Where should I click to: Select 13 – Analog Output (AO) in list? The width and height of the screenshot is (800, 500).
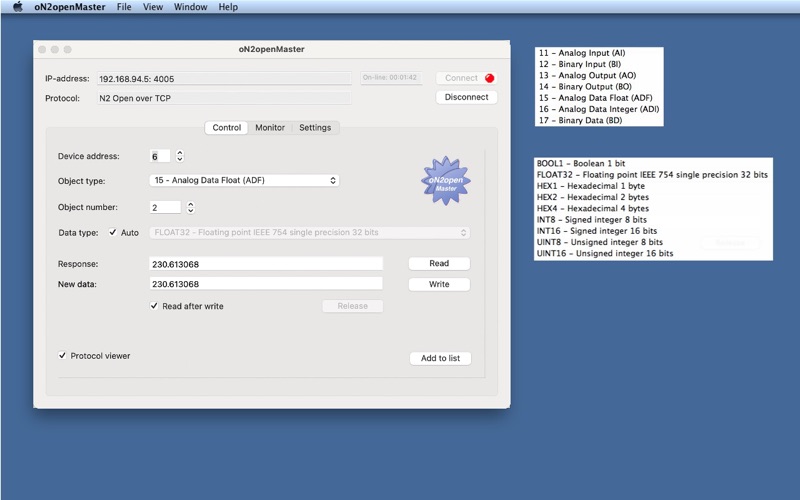click(x=587, y=75)
